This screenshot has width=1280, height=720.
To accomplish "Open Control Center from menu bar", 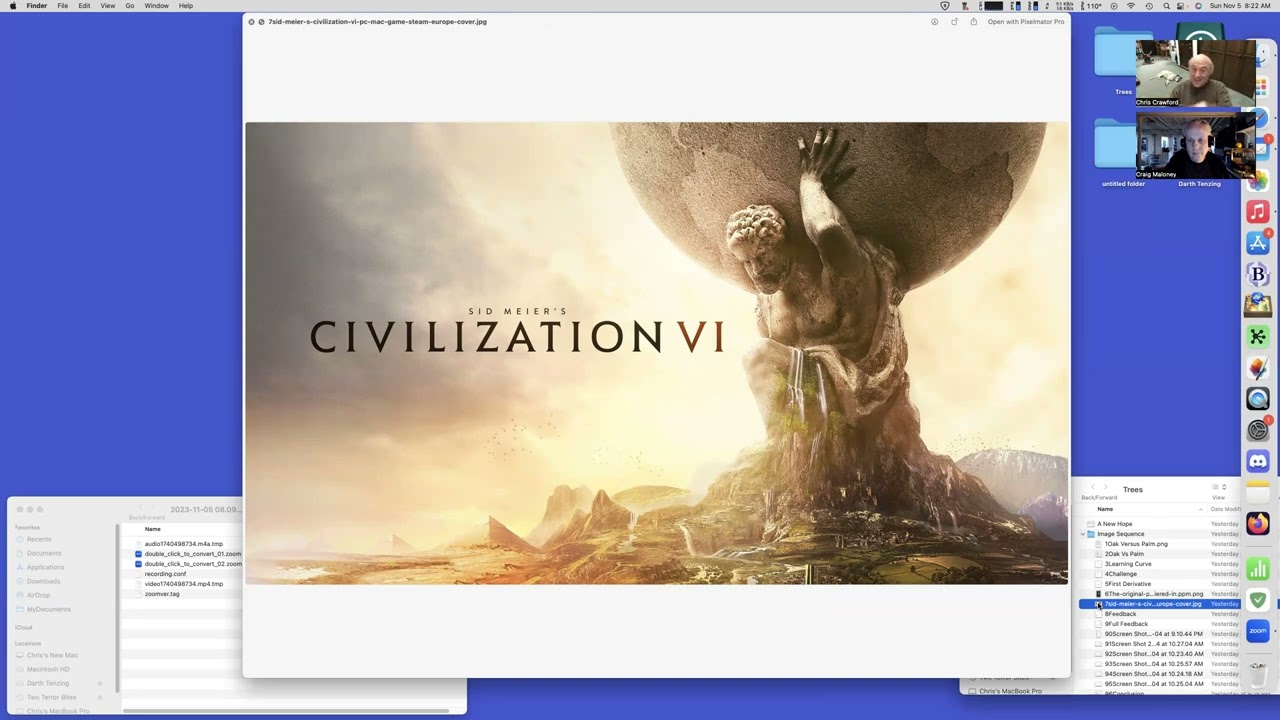I will pos(1181,6).
